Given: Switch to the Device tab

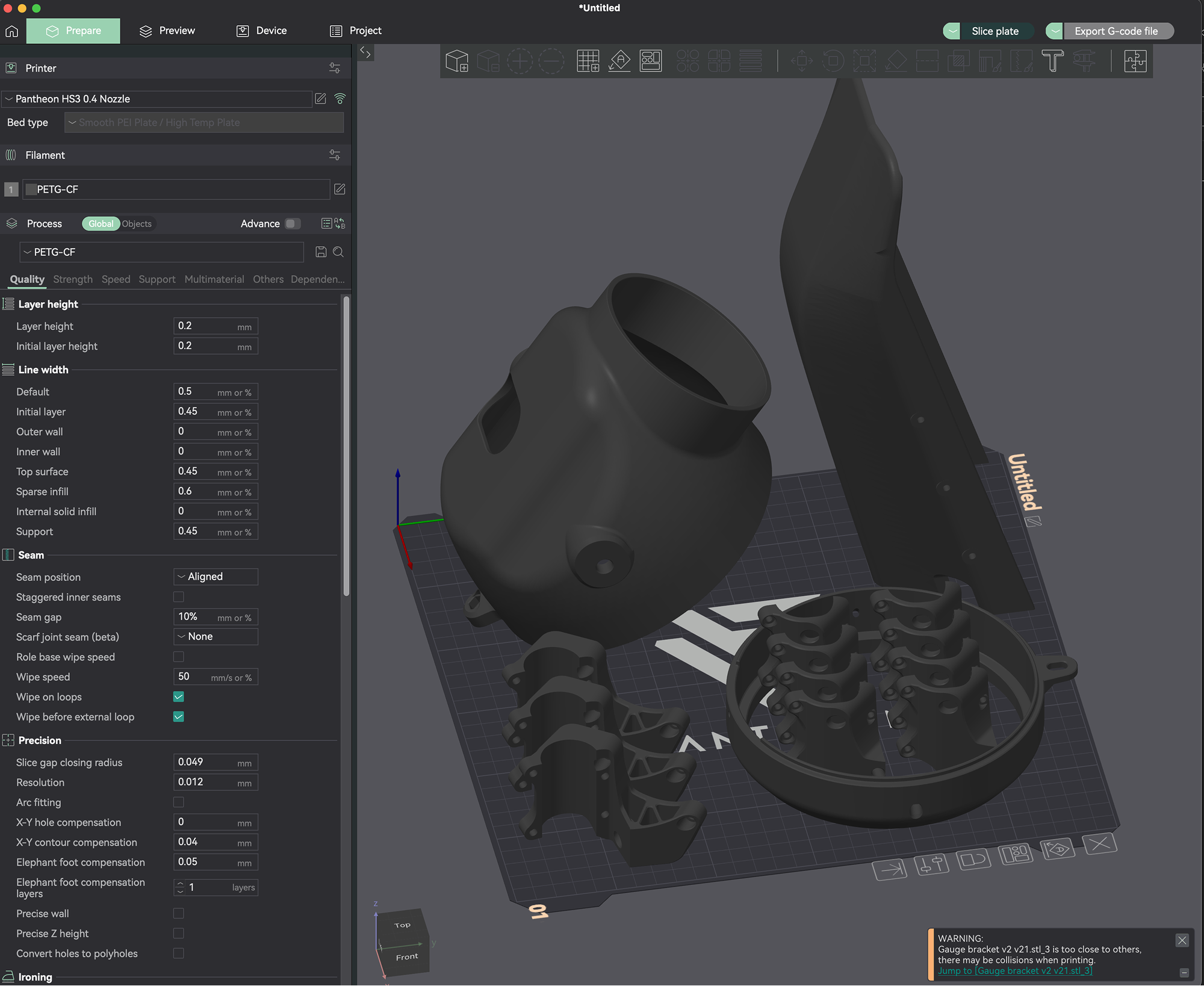Looking at the screenshot, I should 262,31.
